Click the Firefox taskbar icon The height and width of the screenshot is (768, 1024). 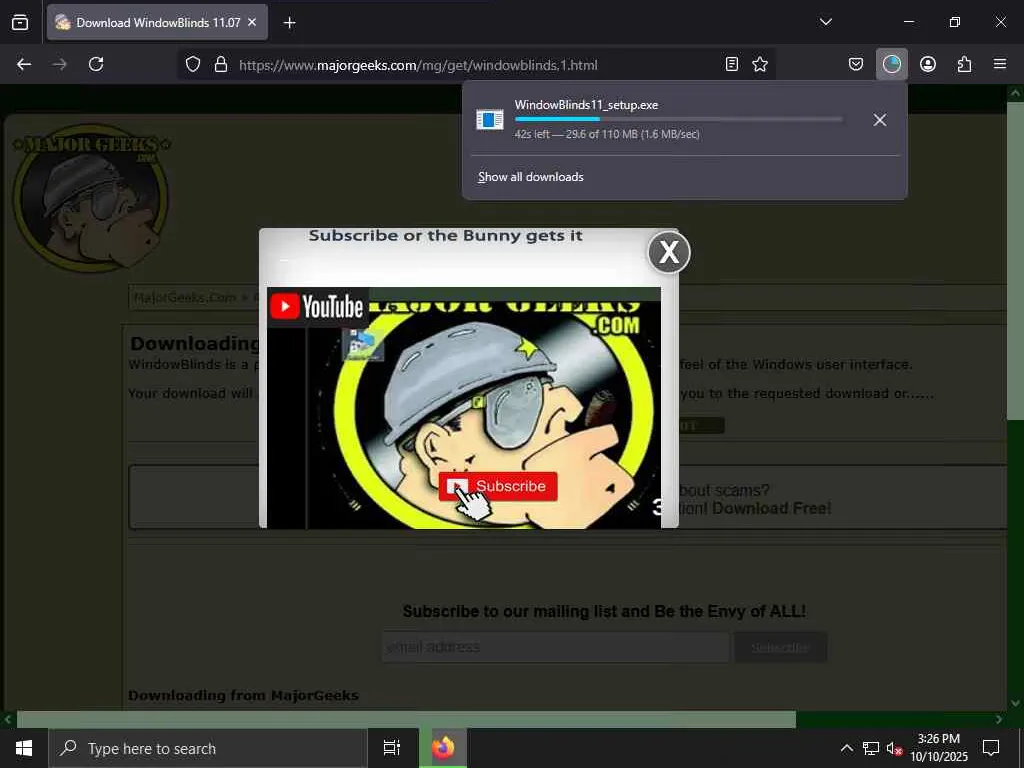click(x=443, y=748)
